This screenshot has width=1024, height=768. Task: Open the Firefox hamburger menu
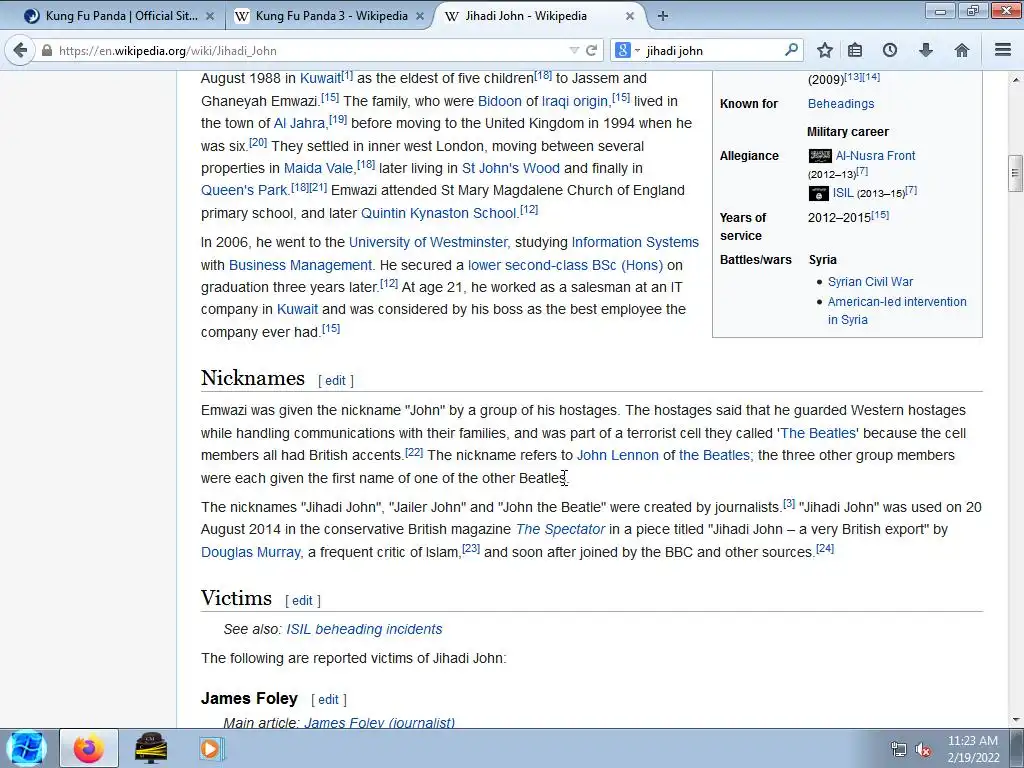pos(1003,50)
